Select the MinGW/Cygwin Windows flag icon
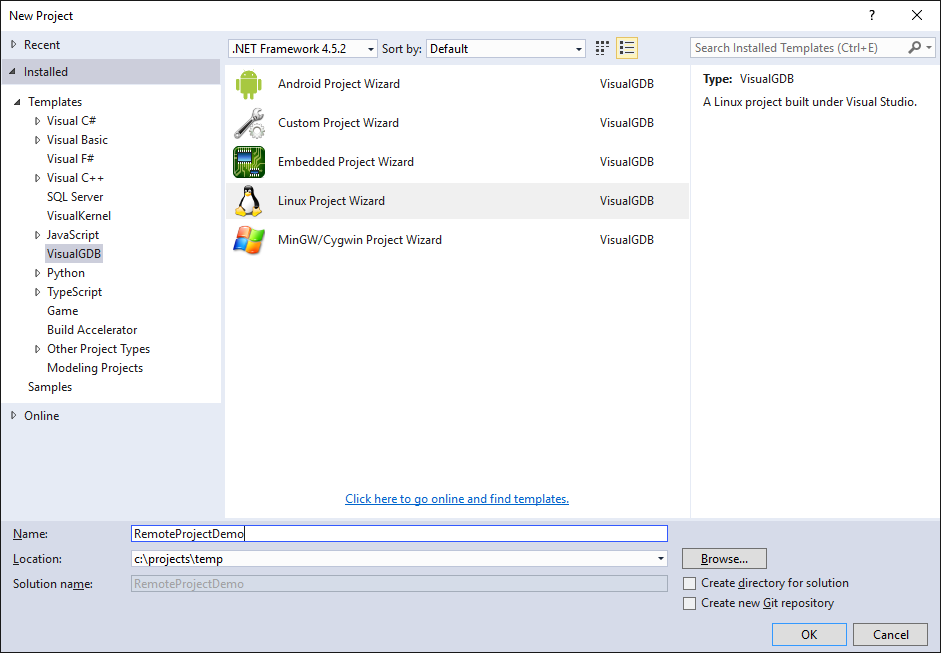This screenshot has width=941, height=653. click(248, 240)
